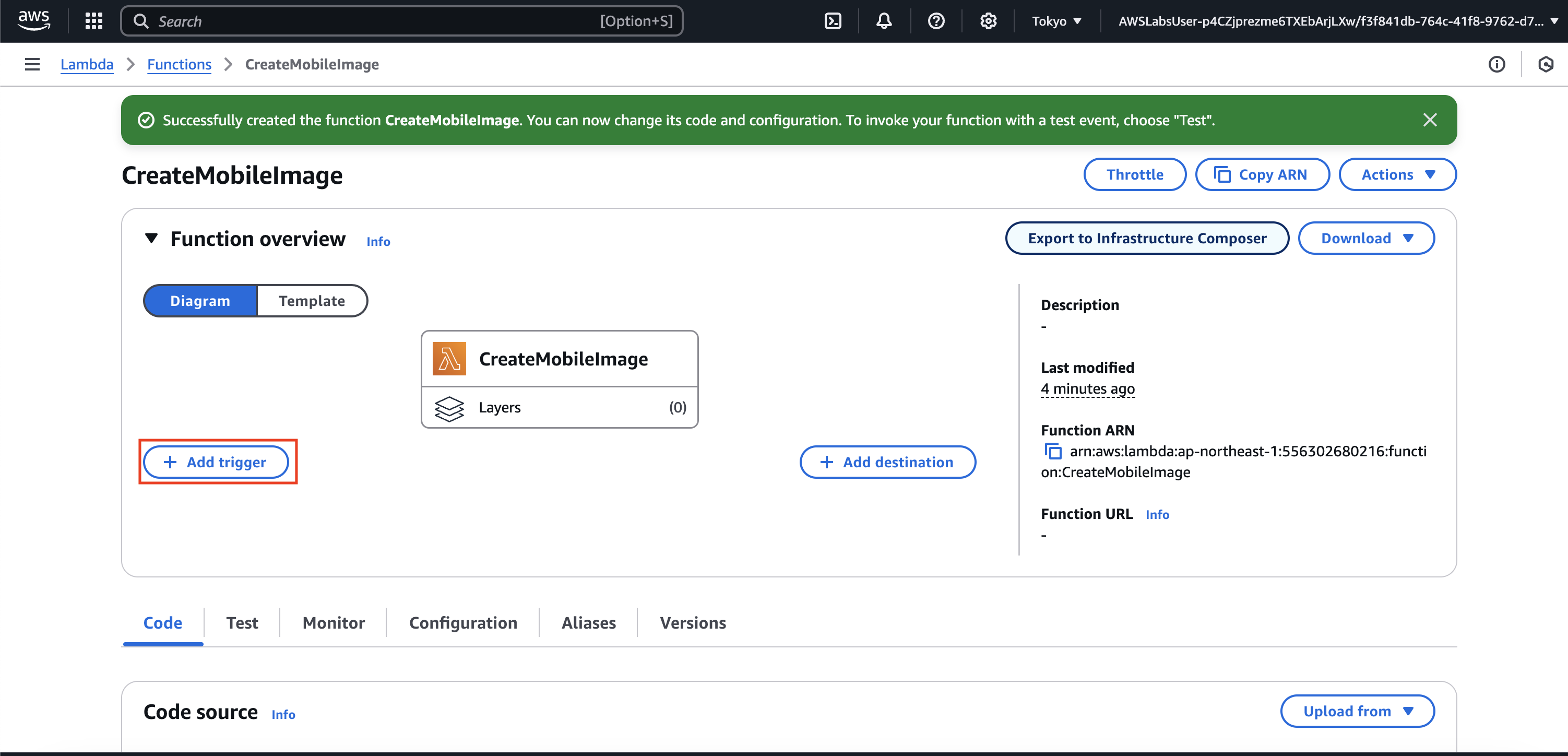Expand the Download dropdown
1568x756 pixels.
coord(1366,238)
